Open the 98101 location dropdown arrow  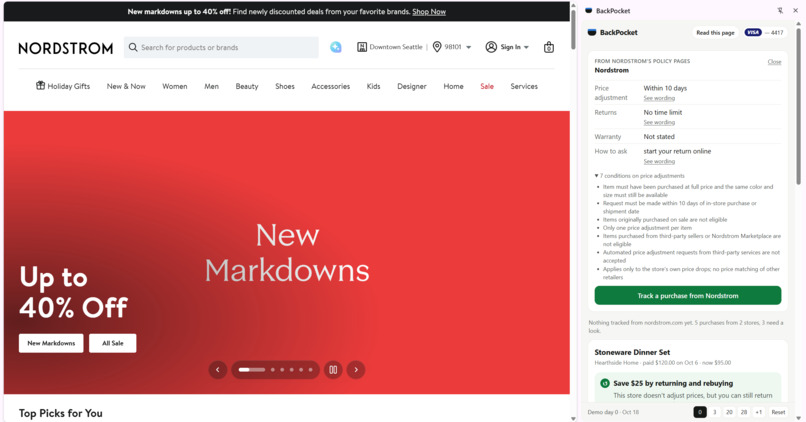(468, 47)
